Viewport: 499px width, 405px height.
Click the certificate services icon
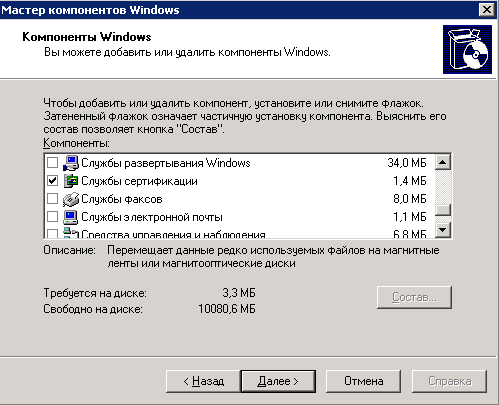pos(71,181)
